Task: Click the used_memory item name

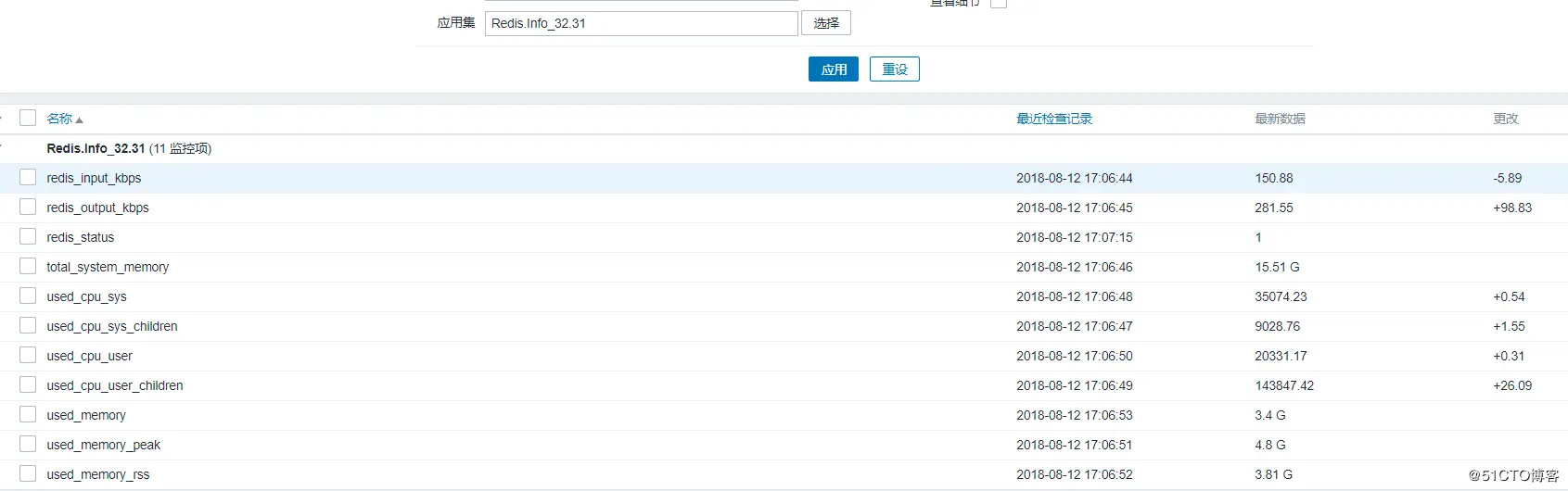Action: click(x=86, y=415)
